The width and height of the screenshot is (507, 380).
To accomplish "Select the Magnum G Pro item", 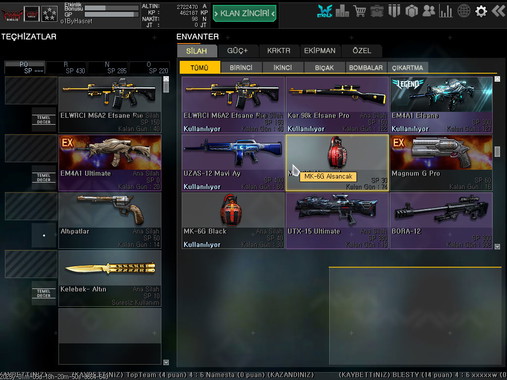I will [441, 163].
